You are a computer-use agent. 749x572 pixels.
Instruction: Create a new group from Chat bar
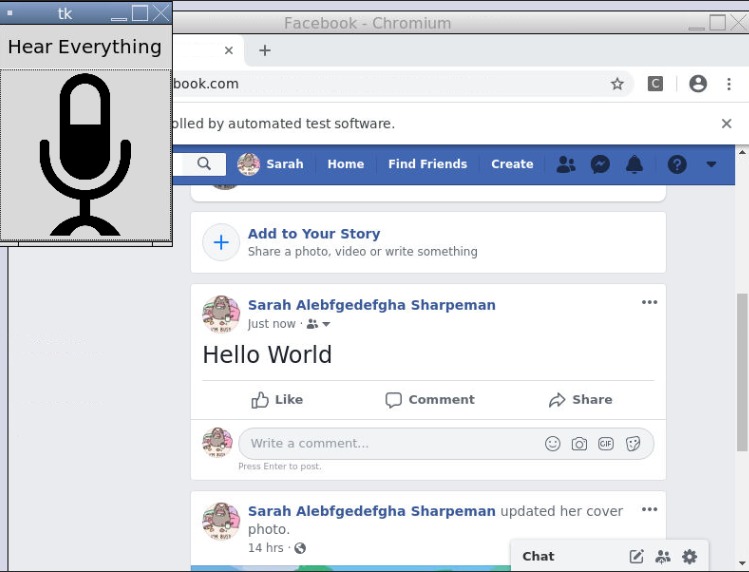pos(663,556)
